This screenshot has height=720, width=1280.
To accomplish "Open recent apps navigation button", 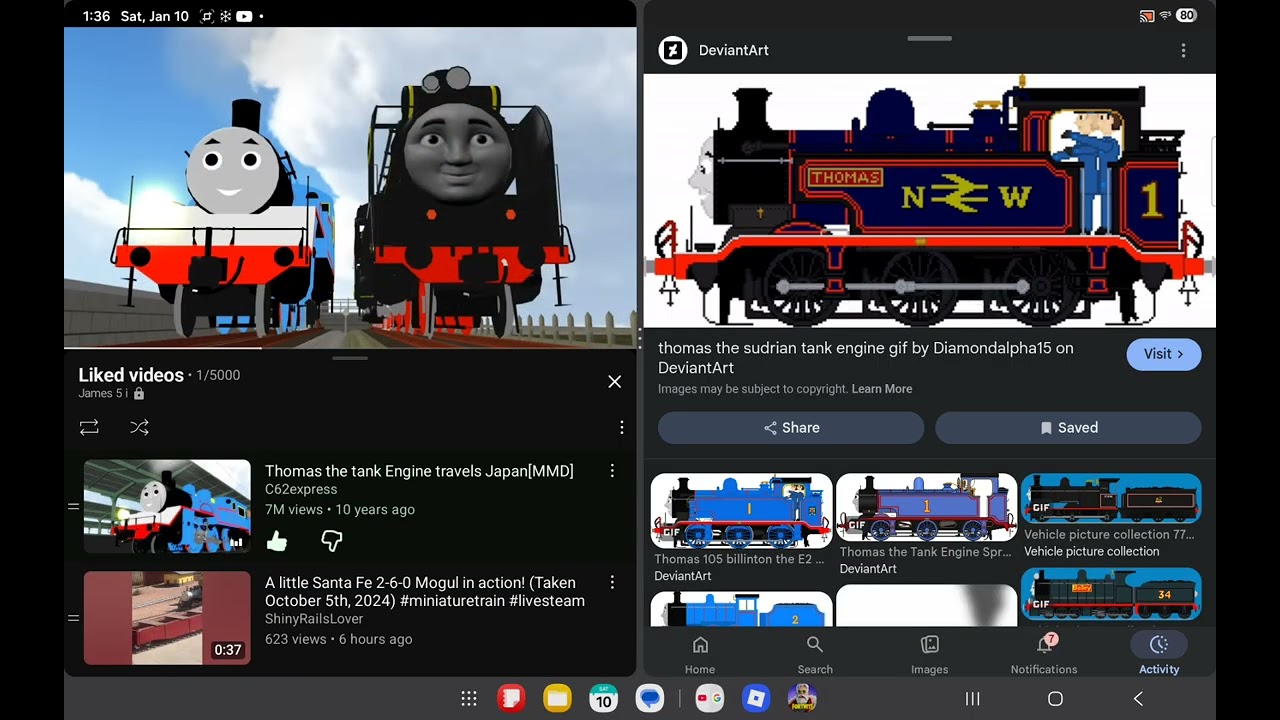I will click(x=972, y=699).
